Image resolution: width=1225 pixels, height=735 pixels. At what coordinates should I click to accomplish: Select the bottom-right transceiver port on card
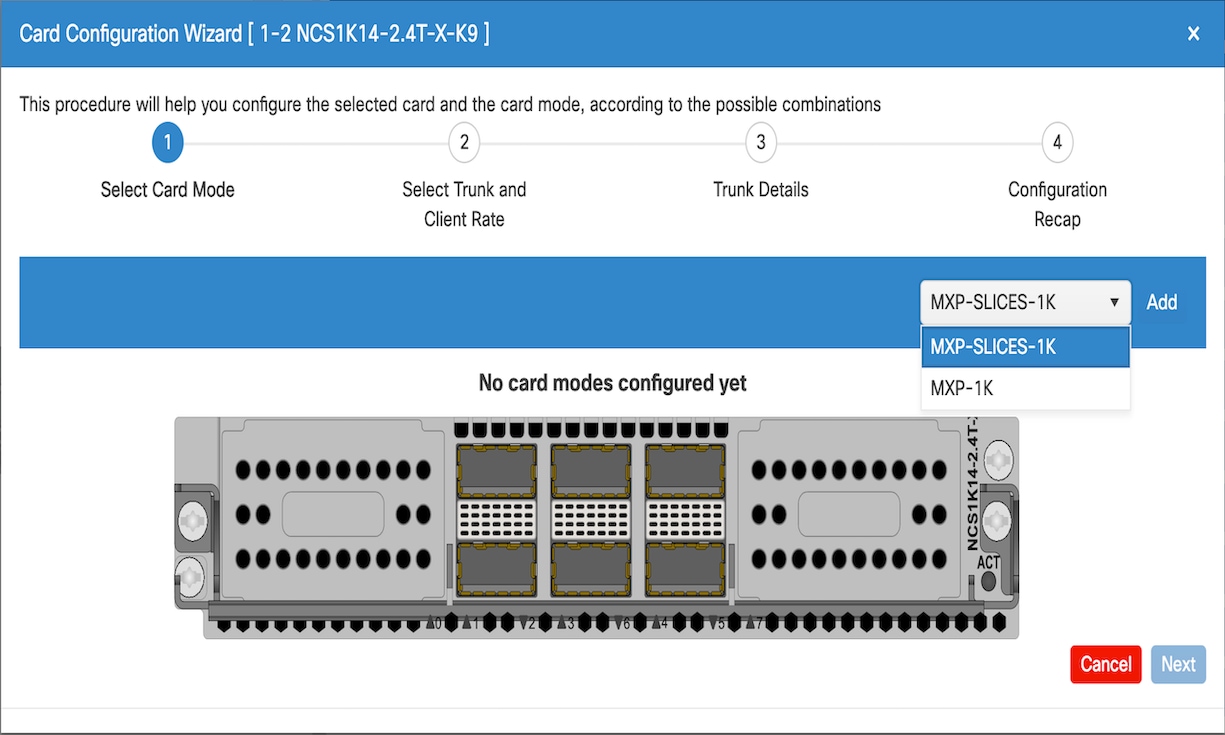coord(687,568)
